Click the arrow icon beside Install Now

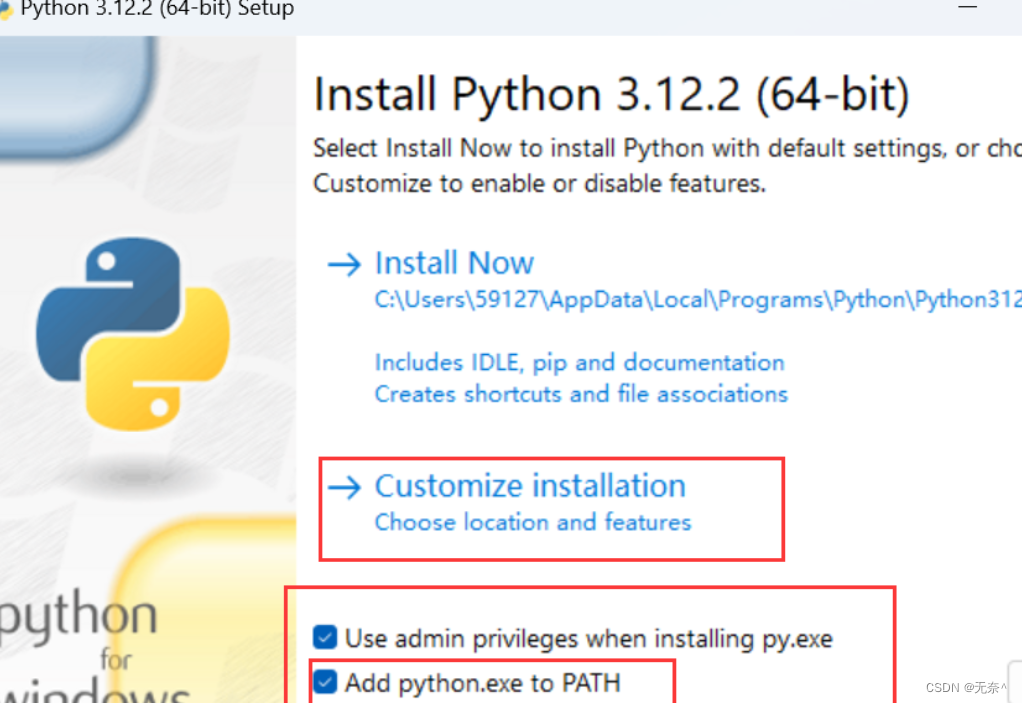[x=344, y=265]
